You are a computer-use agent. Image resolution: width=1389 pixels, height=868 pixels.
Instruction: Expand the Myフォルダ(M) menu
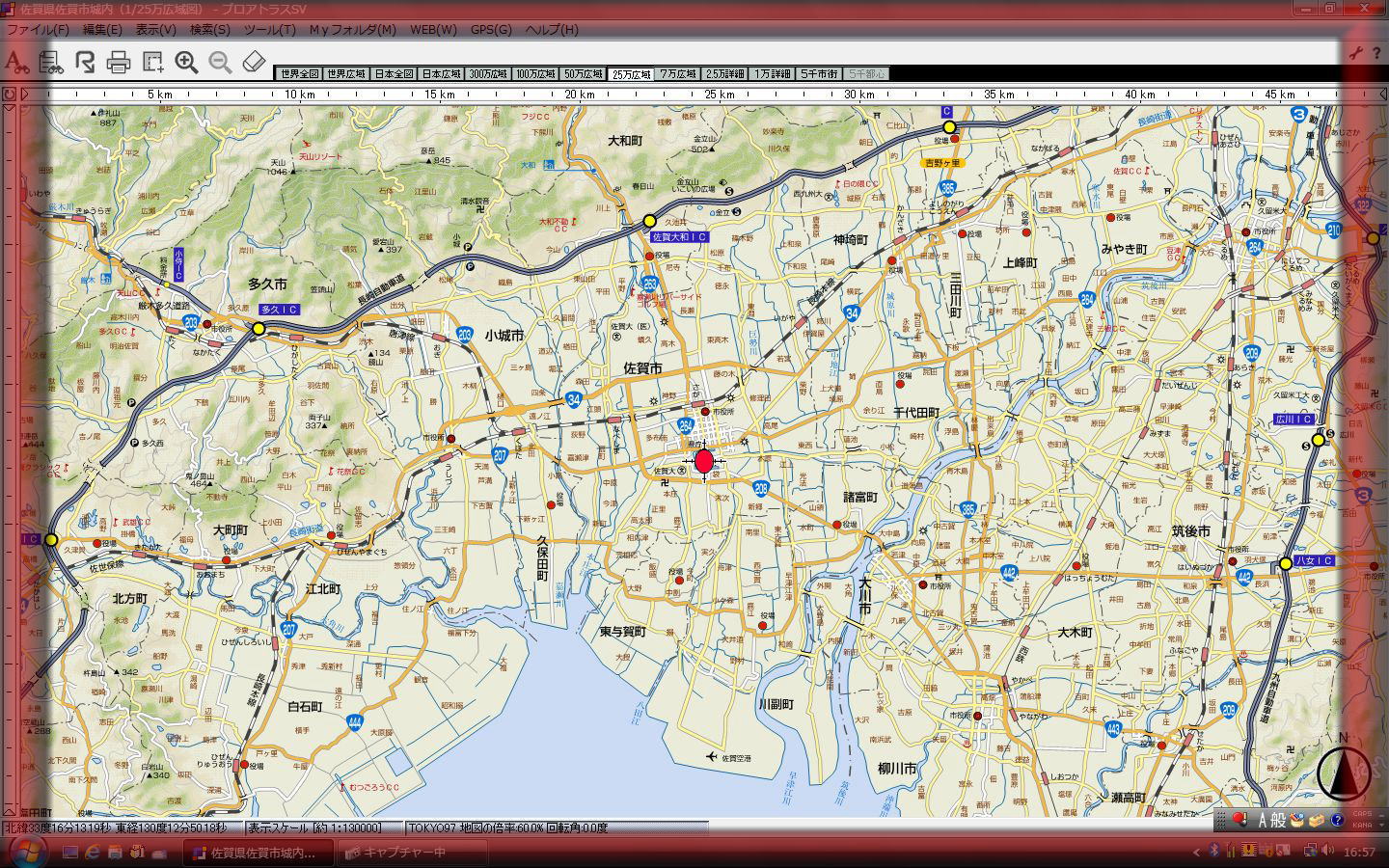pyautogui.click(x=352, y=30)
